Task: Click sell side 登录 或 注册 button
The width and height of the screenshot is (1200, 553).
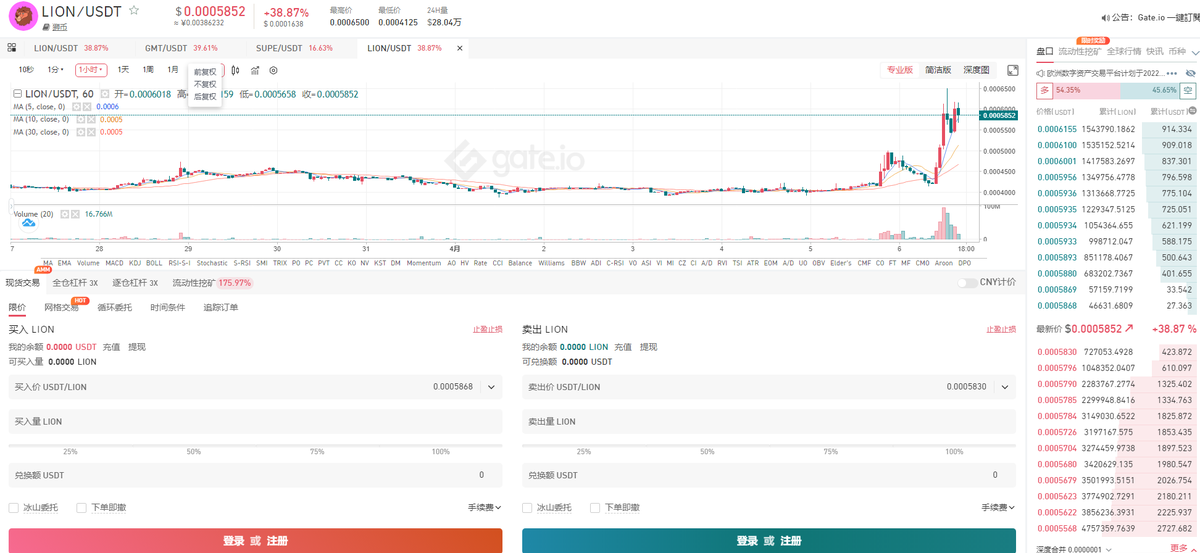Action: 769,541
